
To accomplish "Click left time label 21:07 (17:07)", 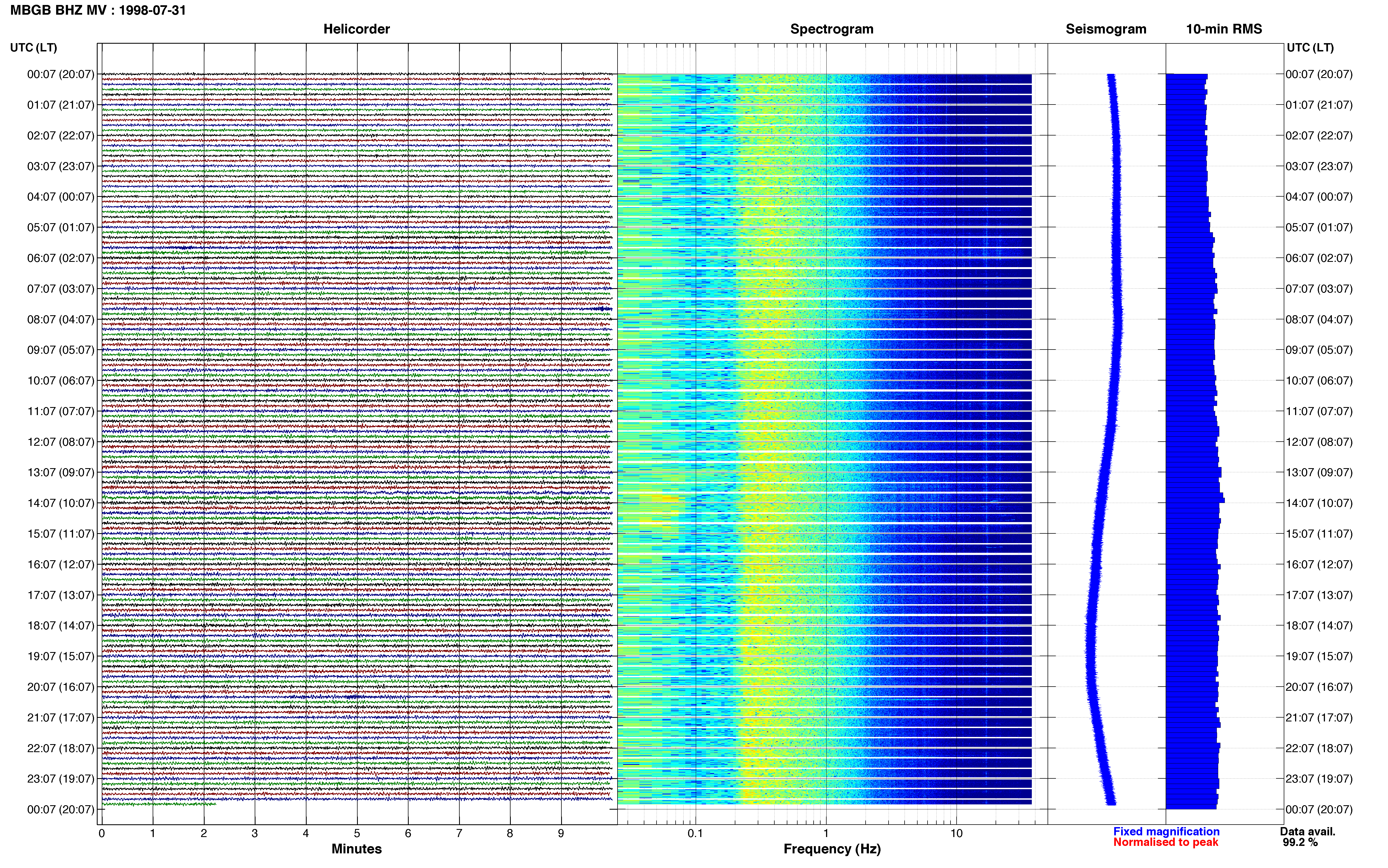I will pos(60,717).
